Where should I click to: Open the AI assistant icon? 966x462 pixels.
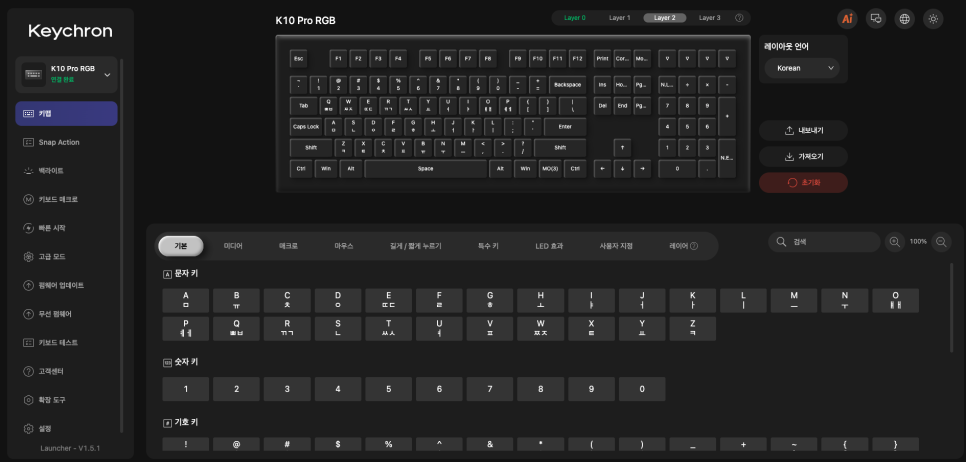pyautogui.click(x=847, y=18)
